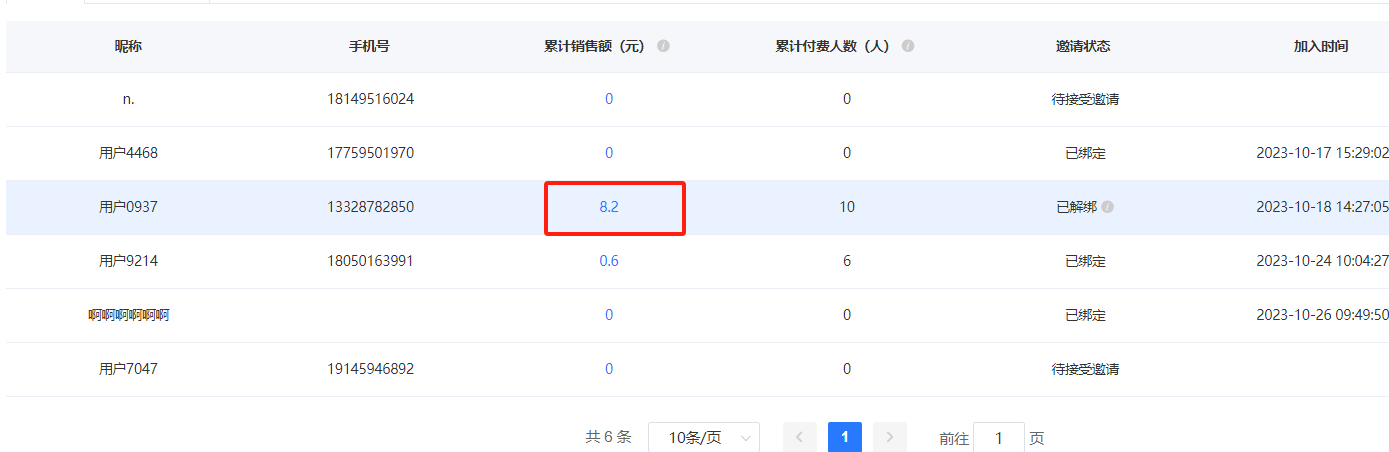Click sales amount 0 for user n.
Viewport: 1389px width, 452px height.
[x=609, y=99]
